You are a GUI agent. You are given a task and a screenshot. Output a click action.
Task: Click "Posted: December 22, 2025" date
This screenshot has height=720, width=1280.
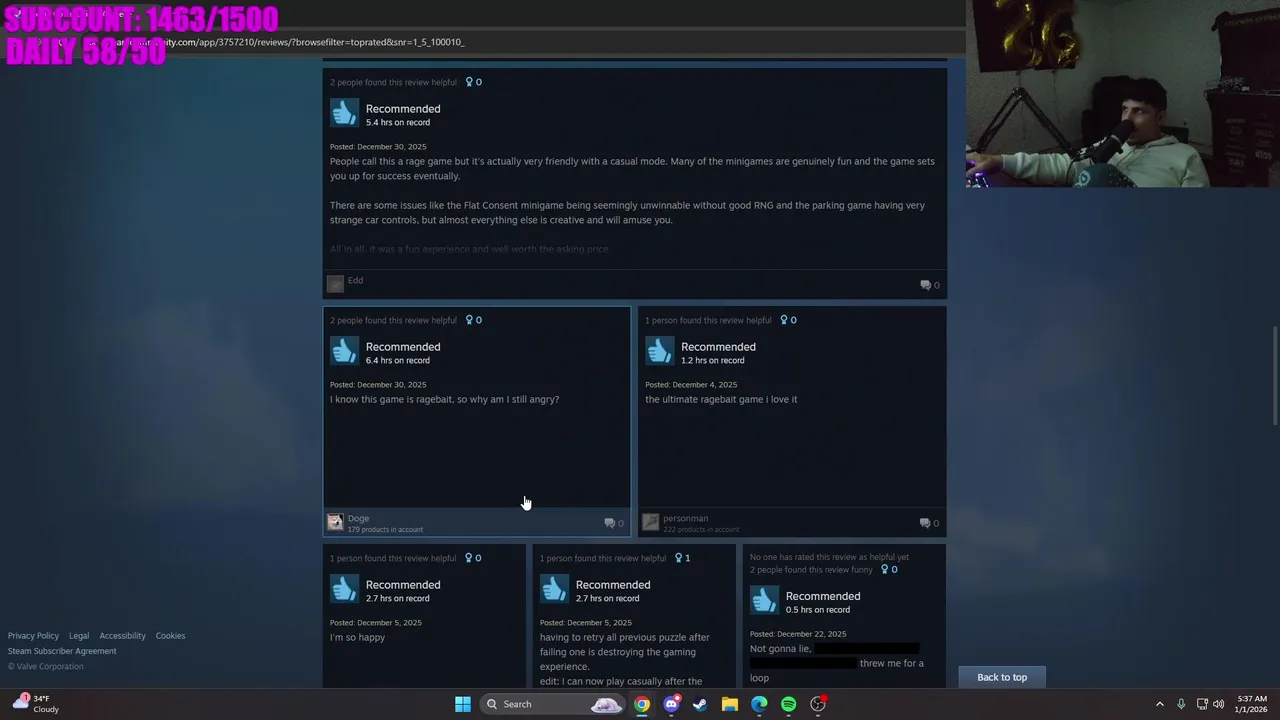pyautogui.click(x=798, y=634)
